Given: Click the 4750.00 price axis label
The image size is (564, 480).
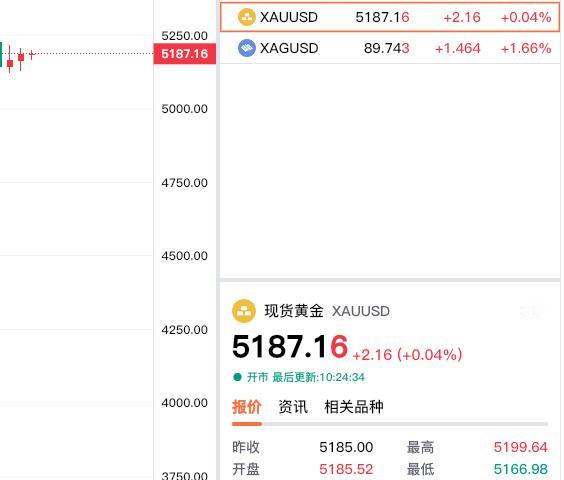Looking at the screenshot, I should [x=185, y=183].
